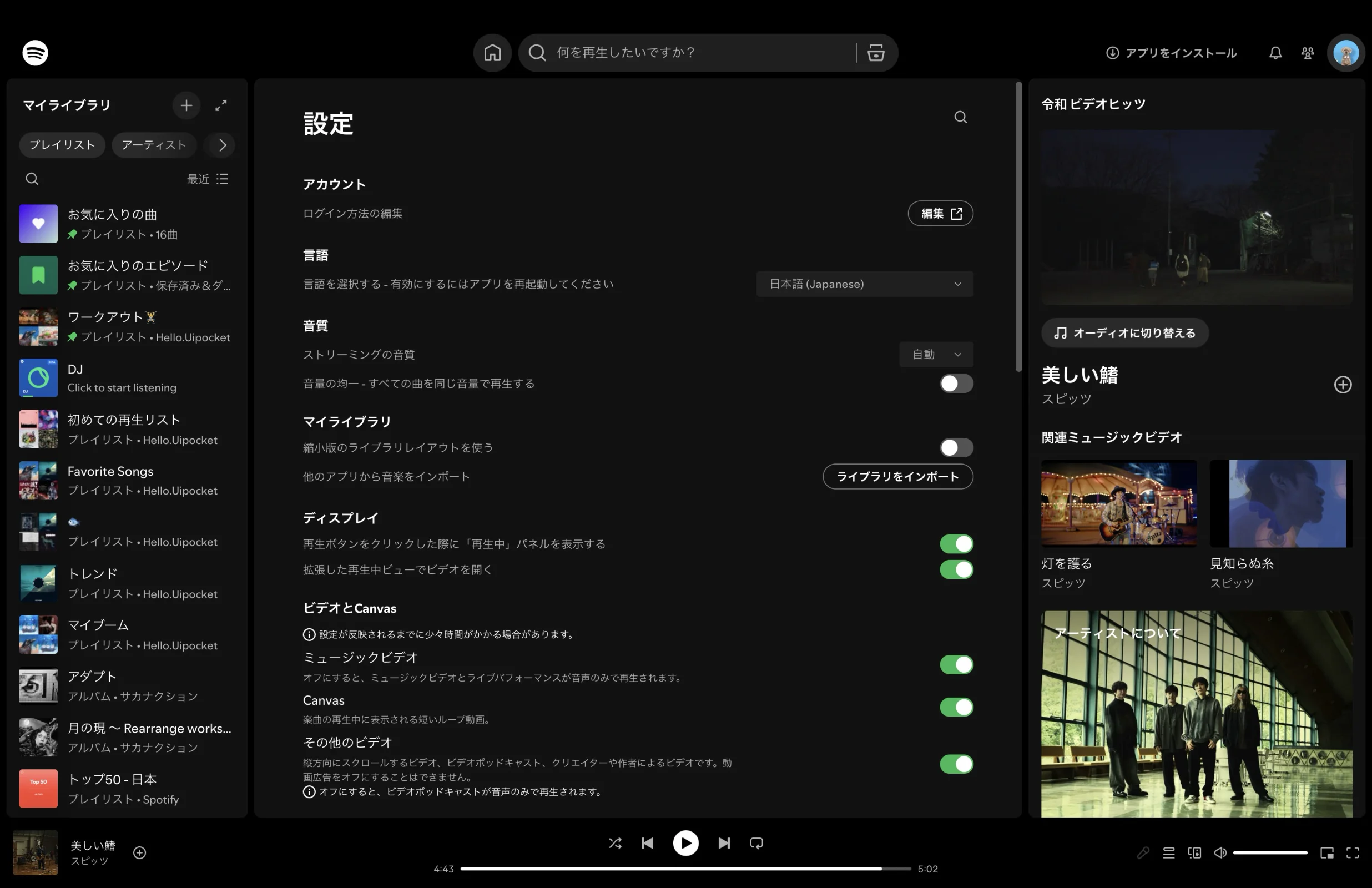Screen dimensions: 1372x888
Task: Click オーディオに切り替える button
Action: (x=1124, y=332)
